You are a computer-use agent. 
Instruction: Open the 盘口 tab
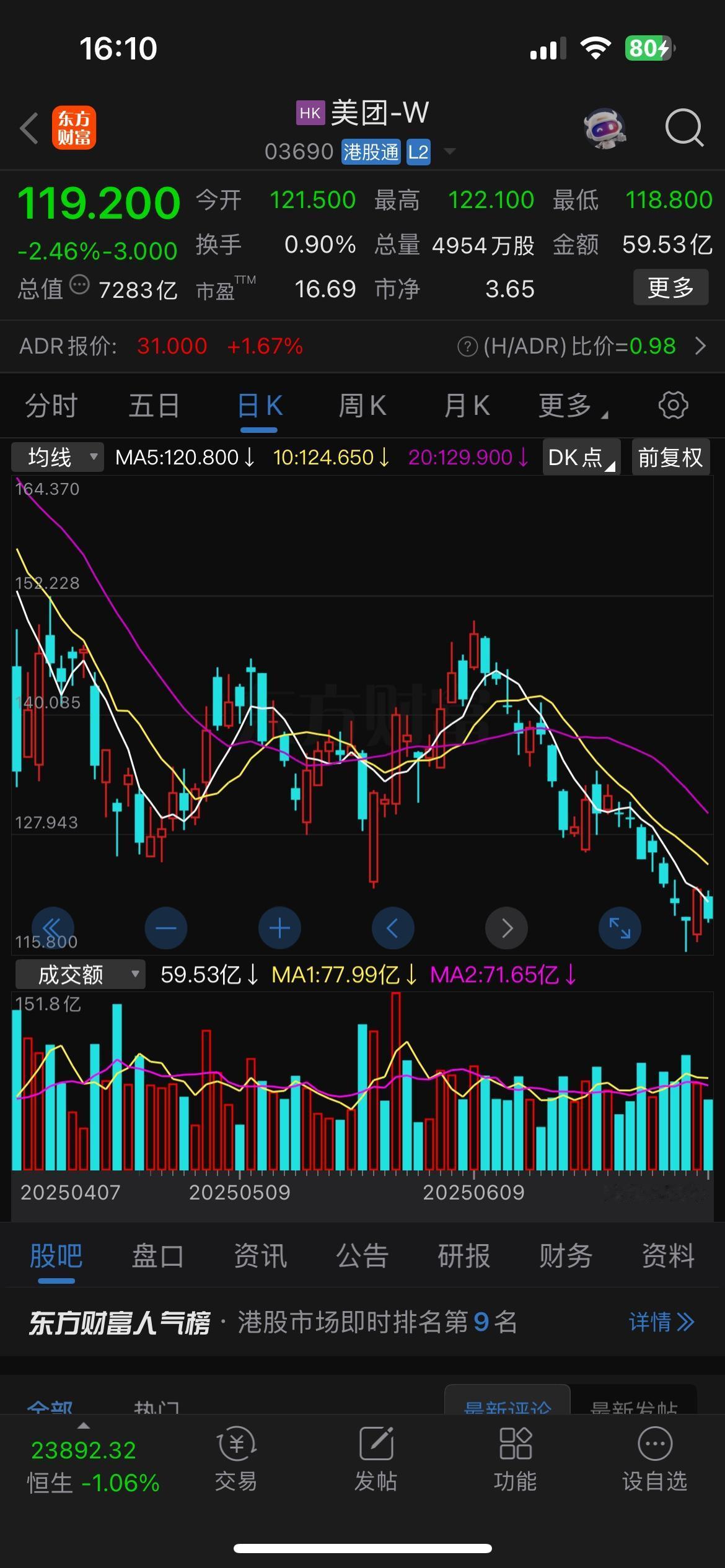157,1257
